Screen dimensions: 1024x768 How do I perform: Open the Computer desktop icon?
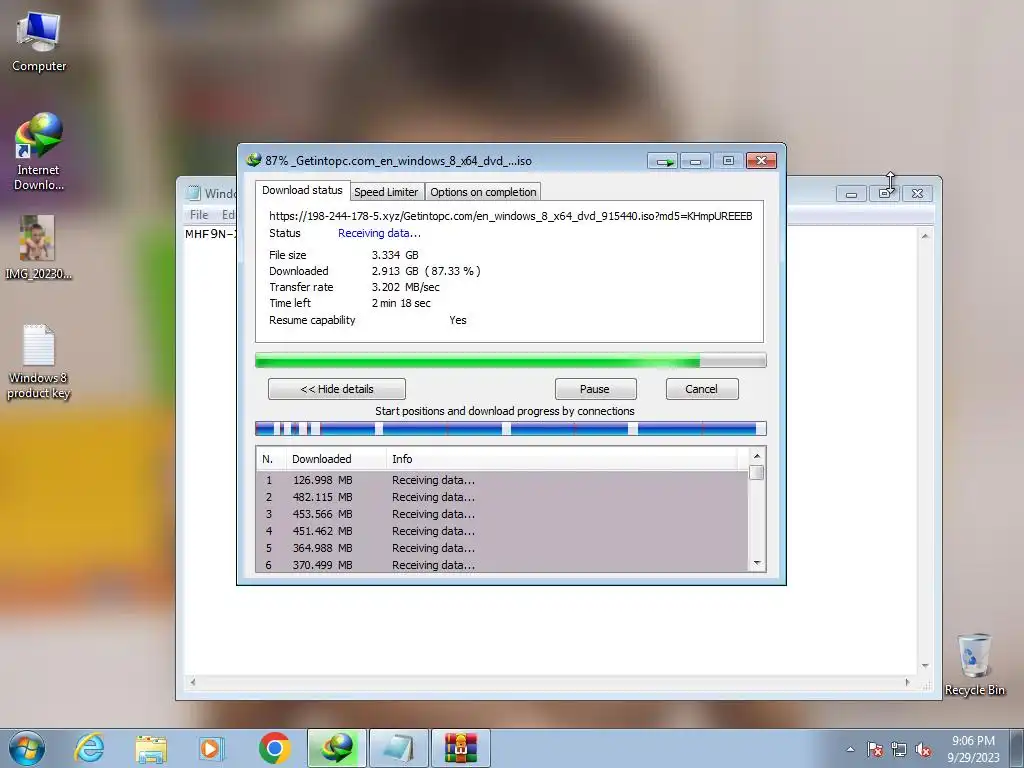(39, 40)
